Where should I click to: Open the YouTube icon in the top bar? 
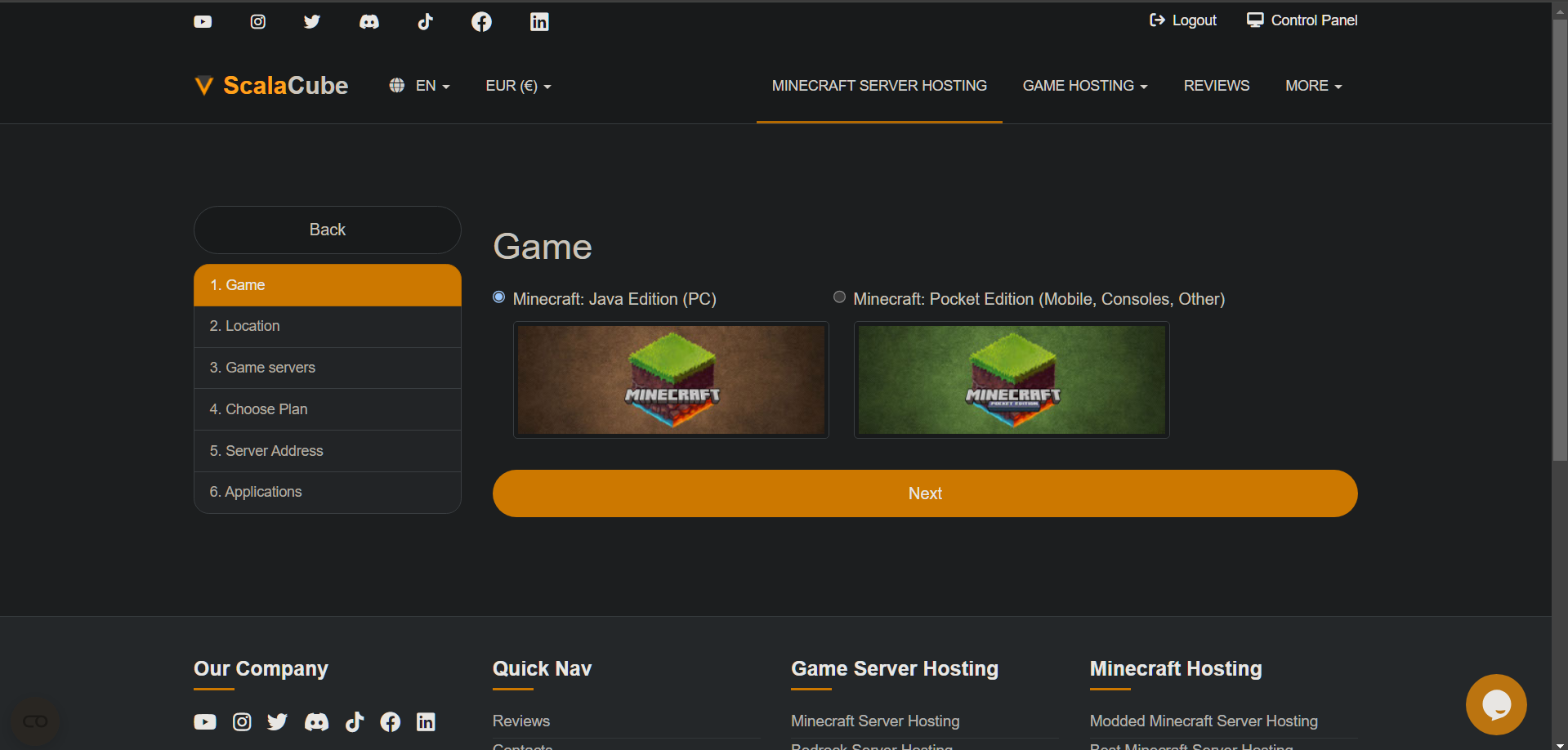click(203, 22)
